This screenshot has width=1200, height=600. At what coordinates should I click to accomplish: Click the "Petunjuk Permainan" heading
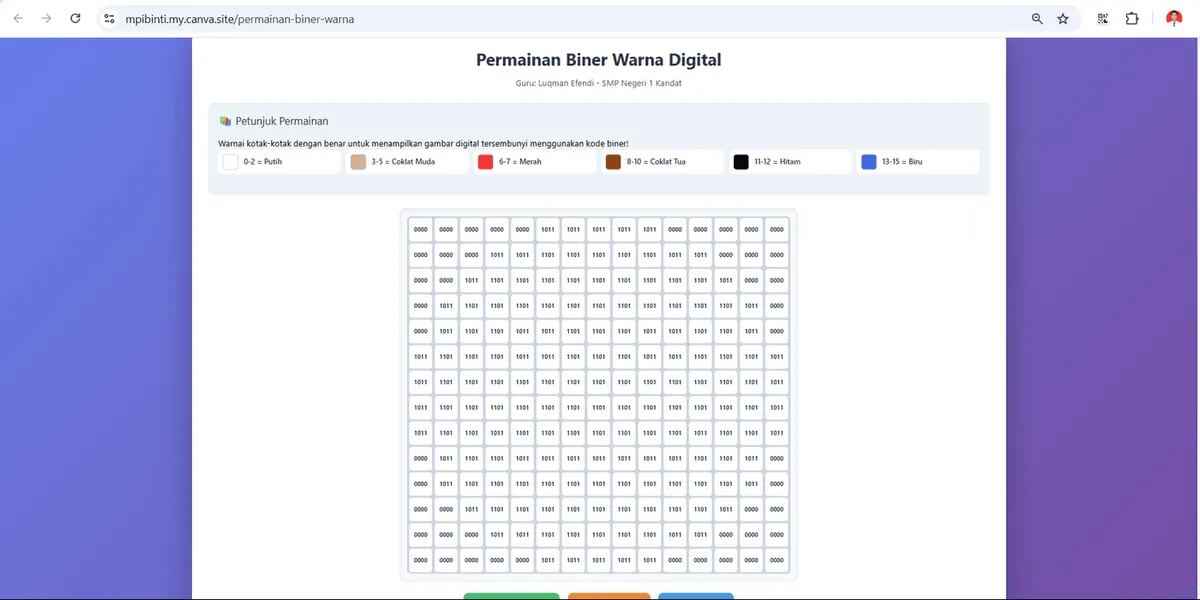point(281,121)
